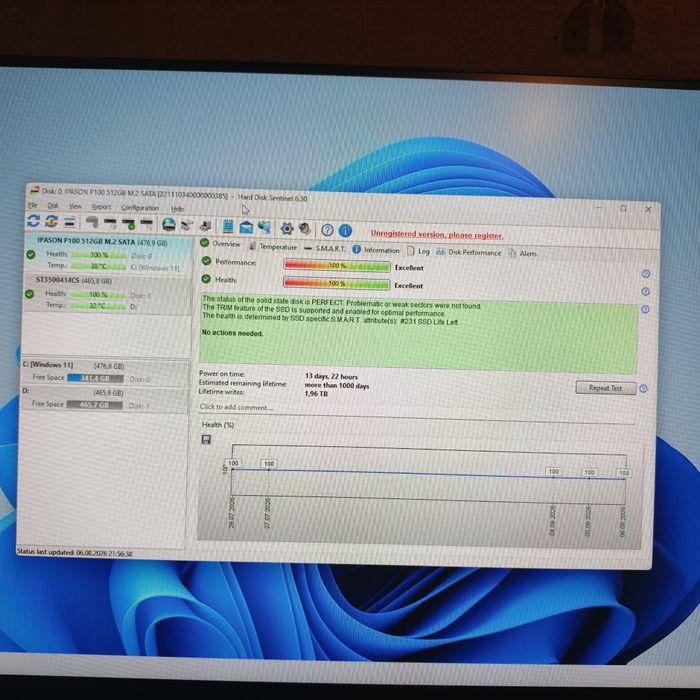Switch to the Disk Performance tab
The image size is (700, 700).
[x=468, y=252]
